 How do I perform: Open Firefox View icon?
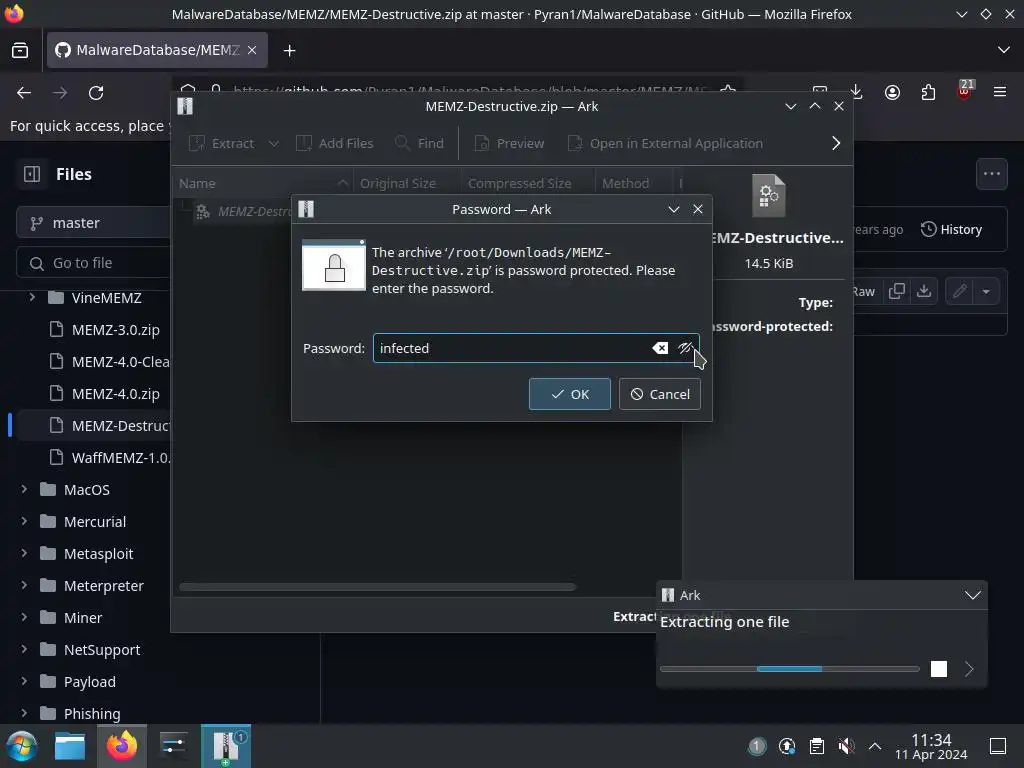(x=20, y=50)
